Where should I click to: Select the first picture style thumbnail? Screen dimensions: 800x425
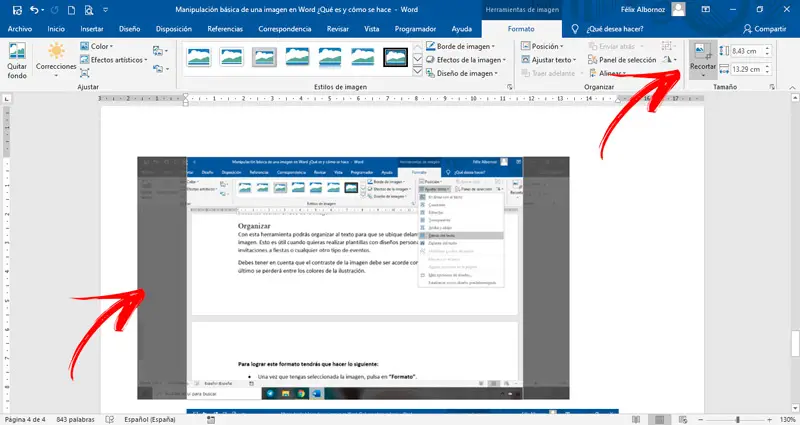coord(199,57)
